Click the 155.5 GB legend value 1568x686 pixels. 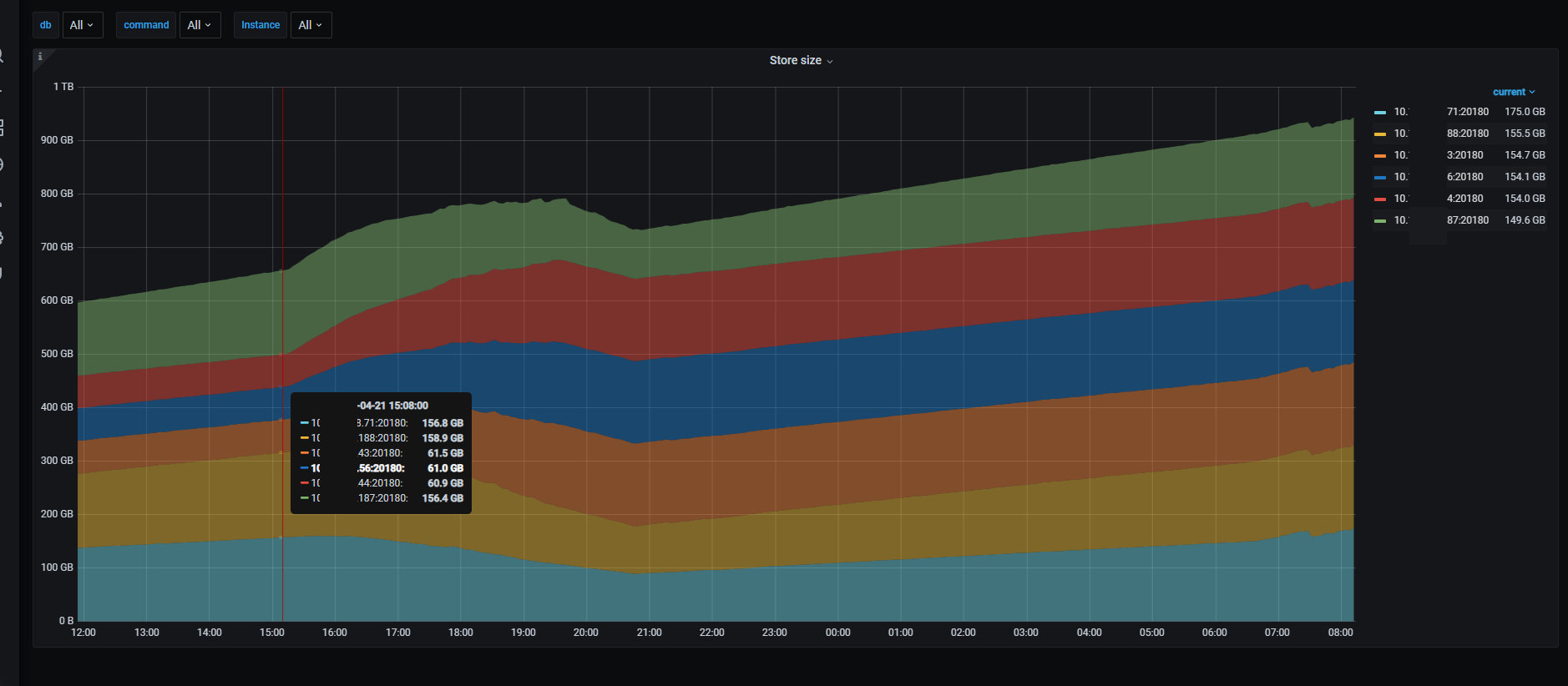[x=1525, y=134]
